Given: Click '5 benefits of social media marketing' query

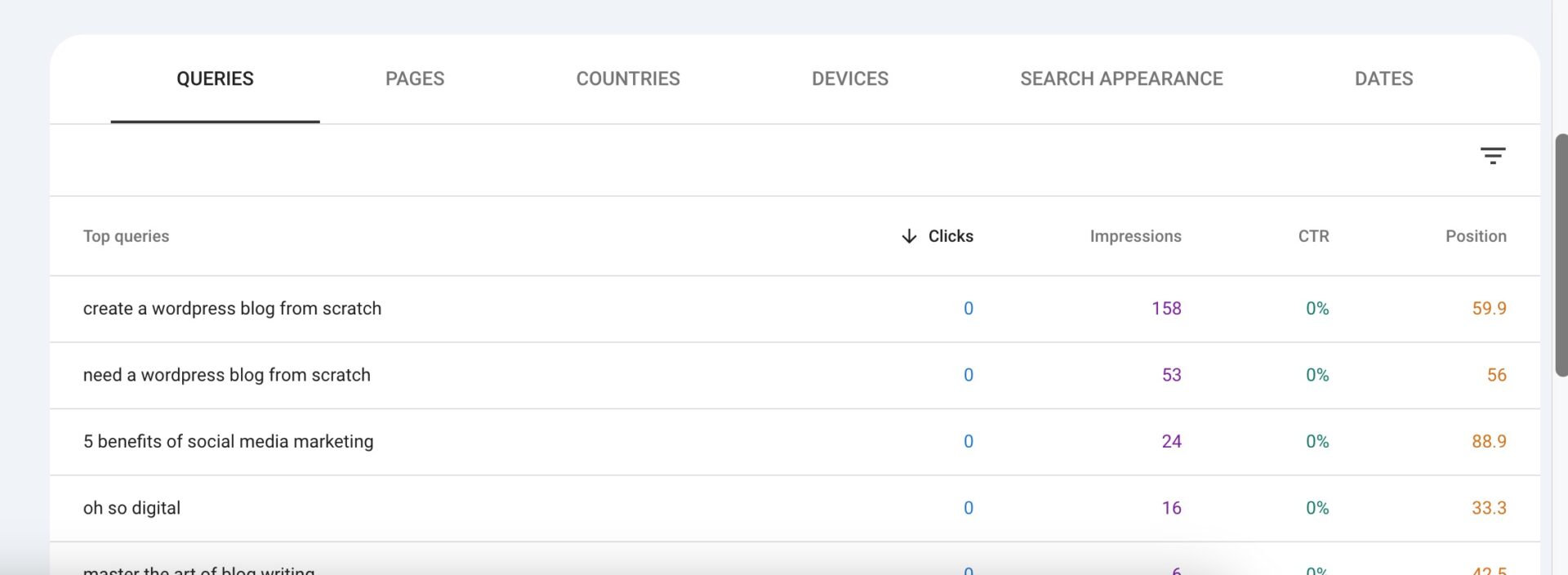Looking at the screenshot, I should 228,441.
